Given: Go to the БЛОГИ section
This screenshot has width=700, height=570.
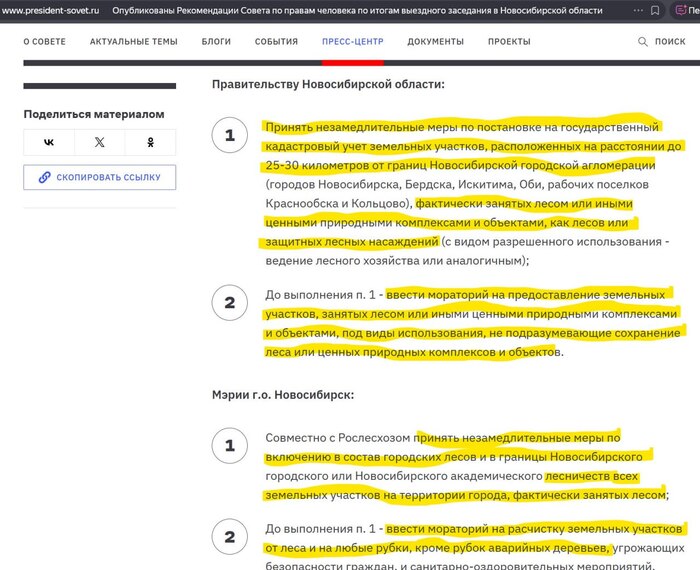Looking at the screenshot, I should 214,42.
